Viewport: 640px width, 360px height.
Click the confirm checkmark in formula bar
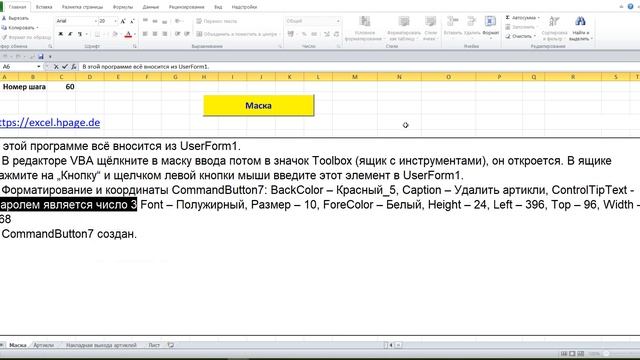64,67
